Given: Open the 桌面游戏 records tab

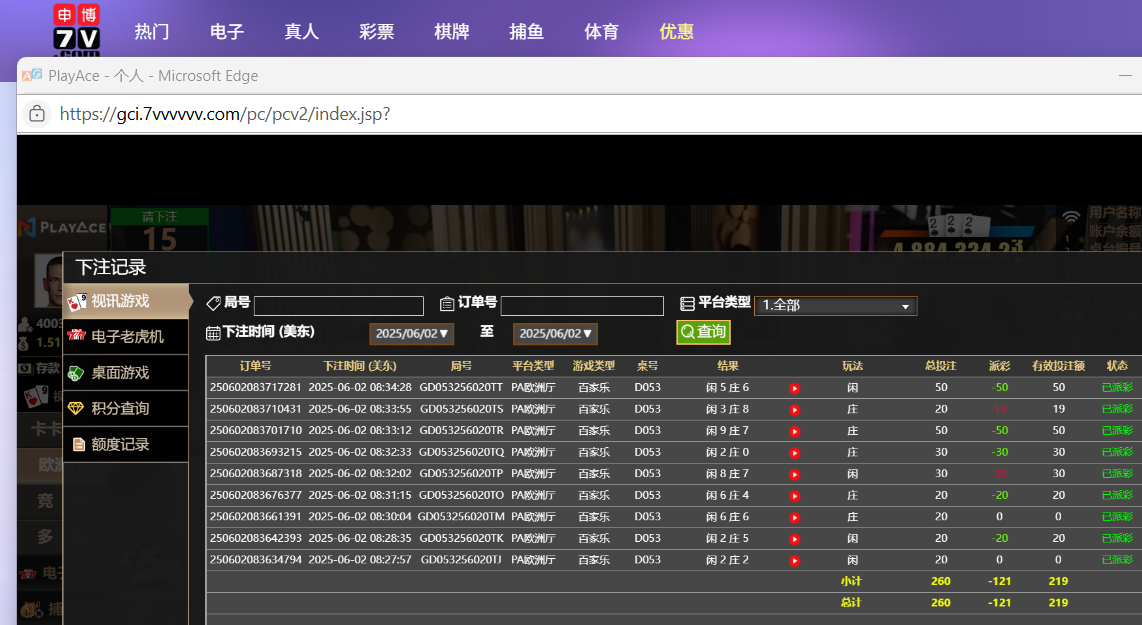Looking at the screenshot, I should click(126, 373).
